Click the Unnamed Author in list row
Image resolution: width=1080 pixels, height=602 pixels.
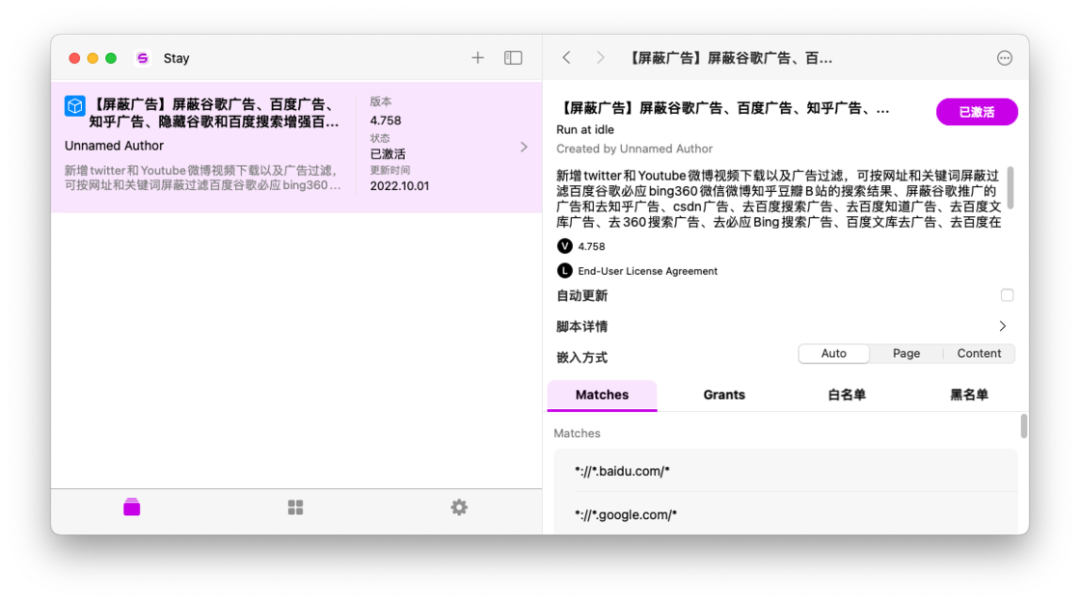(x=114, y=145)
